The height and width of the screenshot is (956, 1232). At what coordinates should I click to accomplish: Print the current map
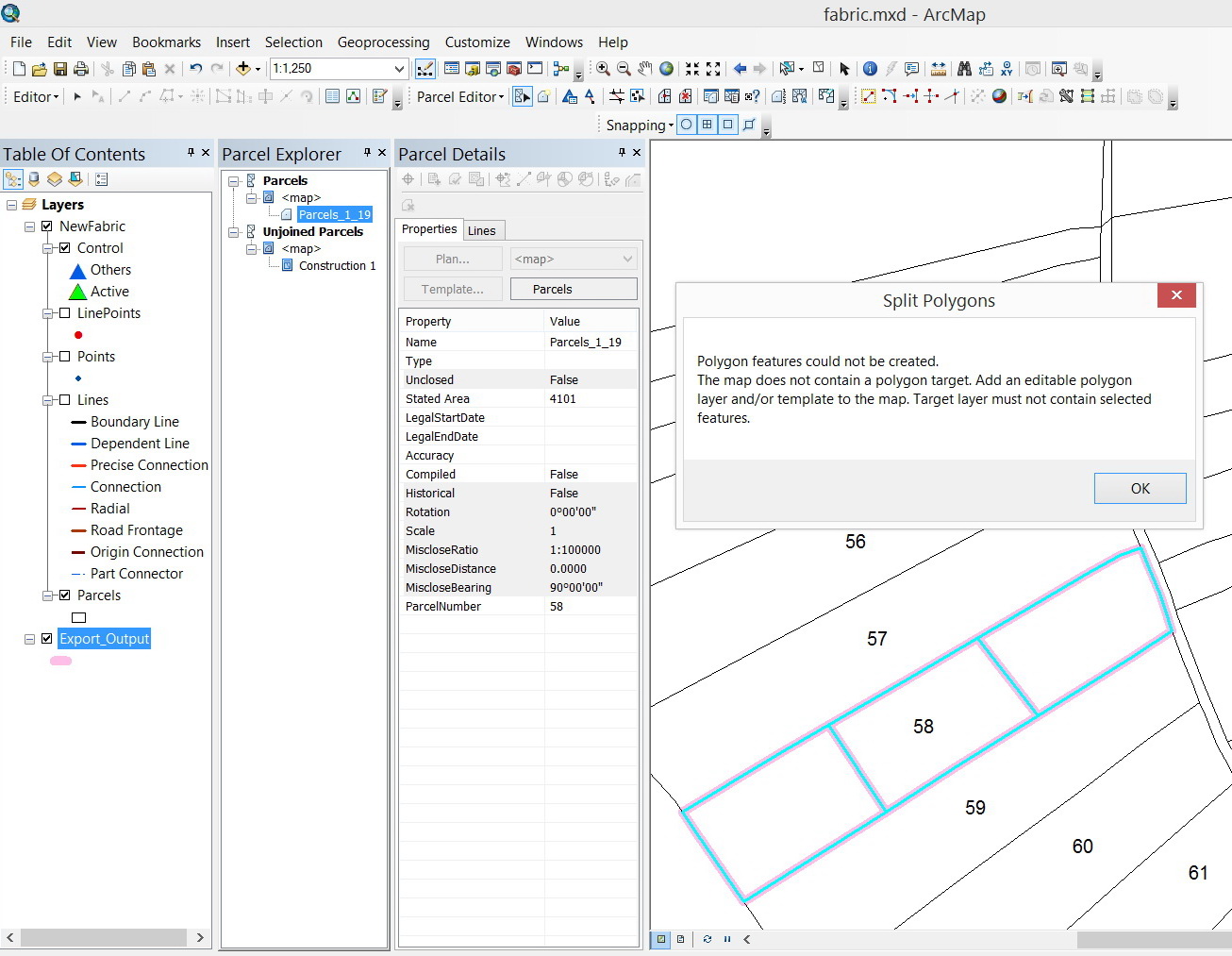(80, 69)
